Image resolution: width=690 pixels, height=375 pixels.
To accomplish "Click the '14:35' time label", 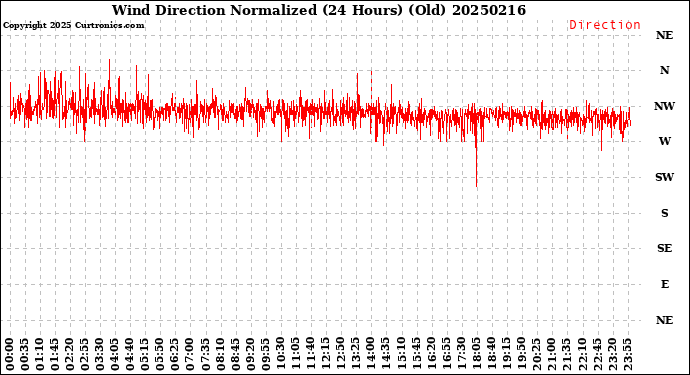I will (x=386, y=355).
